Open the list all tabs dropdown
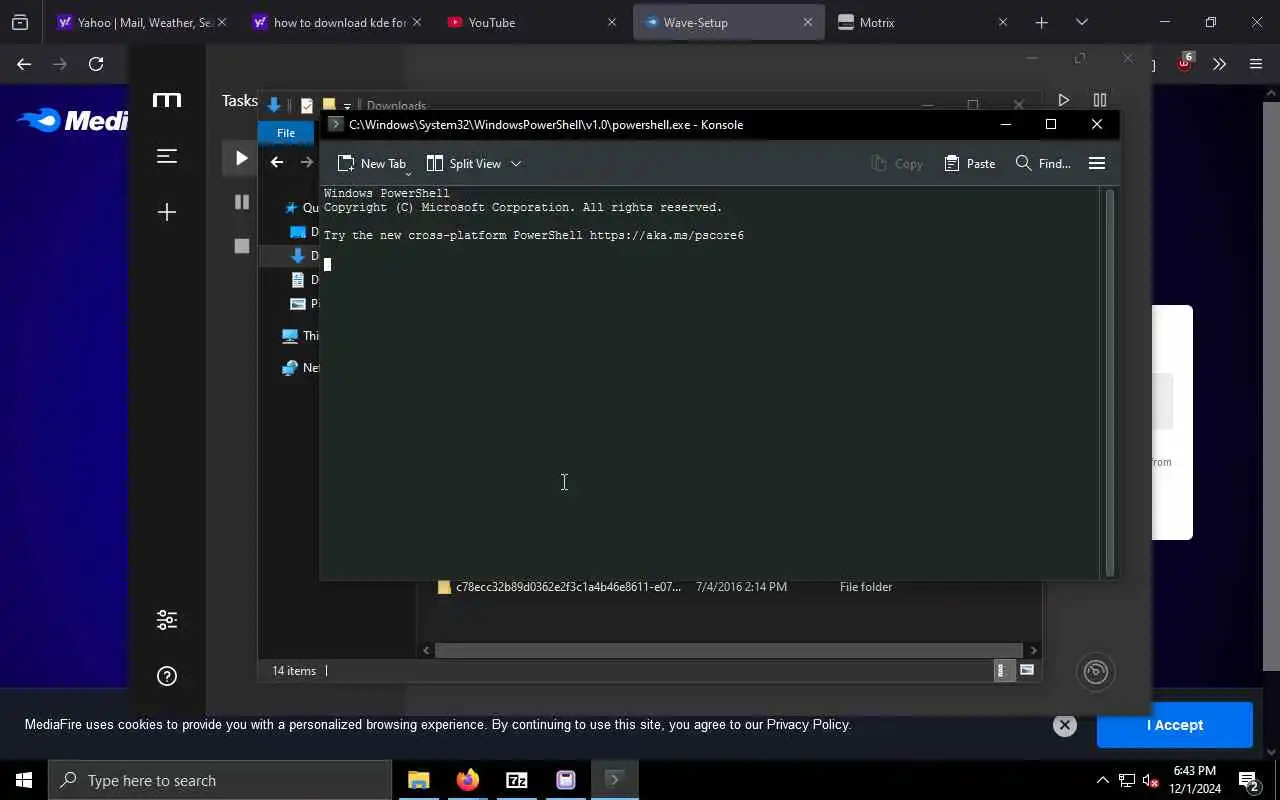 [x=1081, y=22]
